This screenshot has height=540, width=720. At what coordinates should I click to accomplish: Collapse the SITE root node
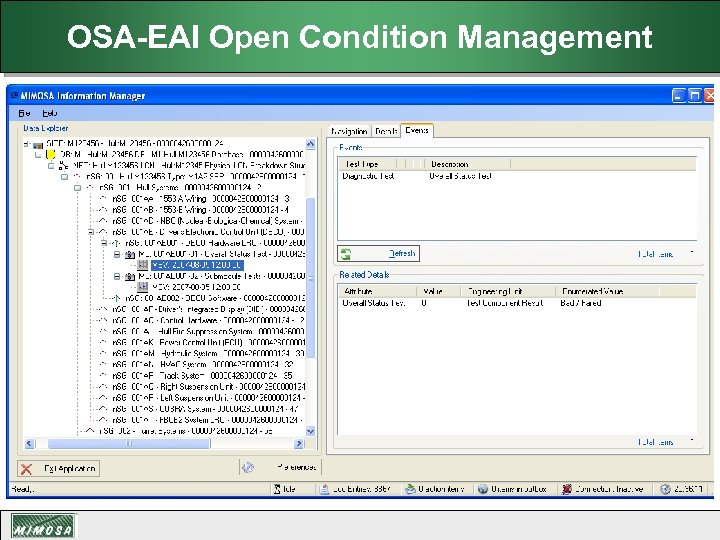[26, 144]
